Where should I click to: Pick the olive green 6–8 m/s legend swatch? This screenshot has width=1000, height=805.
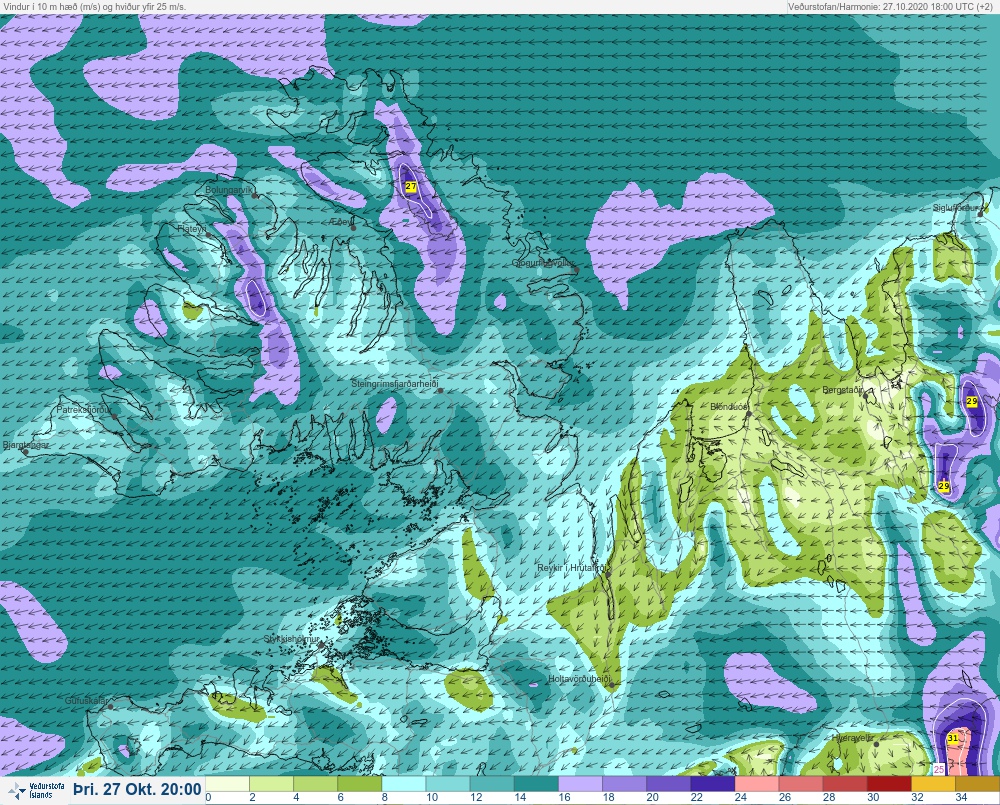[x=360, y=784]
